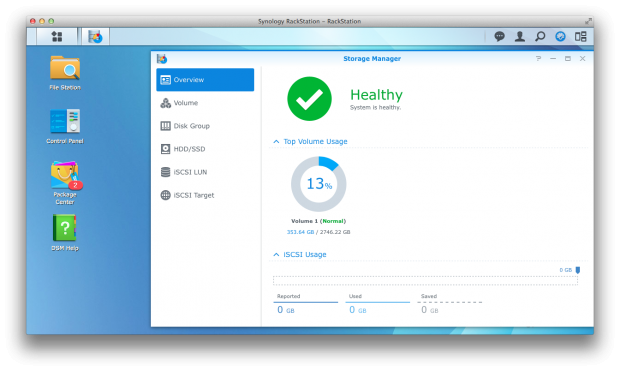The width and height of the screenshot is (620, 371).
Task: Select the Storage Manager taskbar icon
Action: coord(95,36)
